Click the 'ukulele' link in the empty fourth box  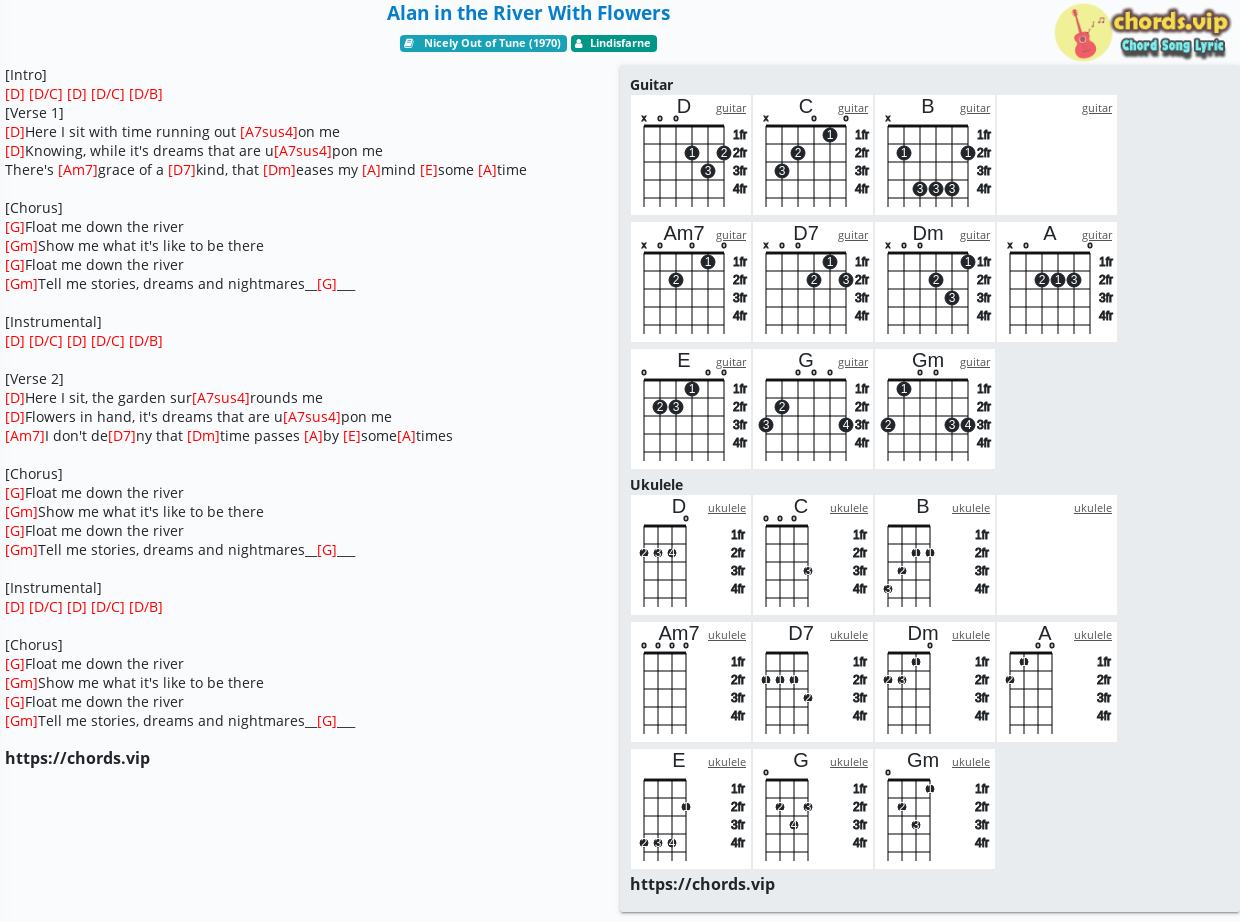tap(1093, 508)
